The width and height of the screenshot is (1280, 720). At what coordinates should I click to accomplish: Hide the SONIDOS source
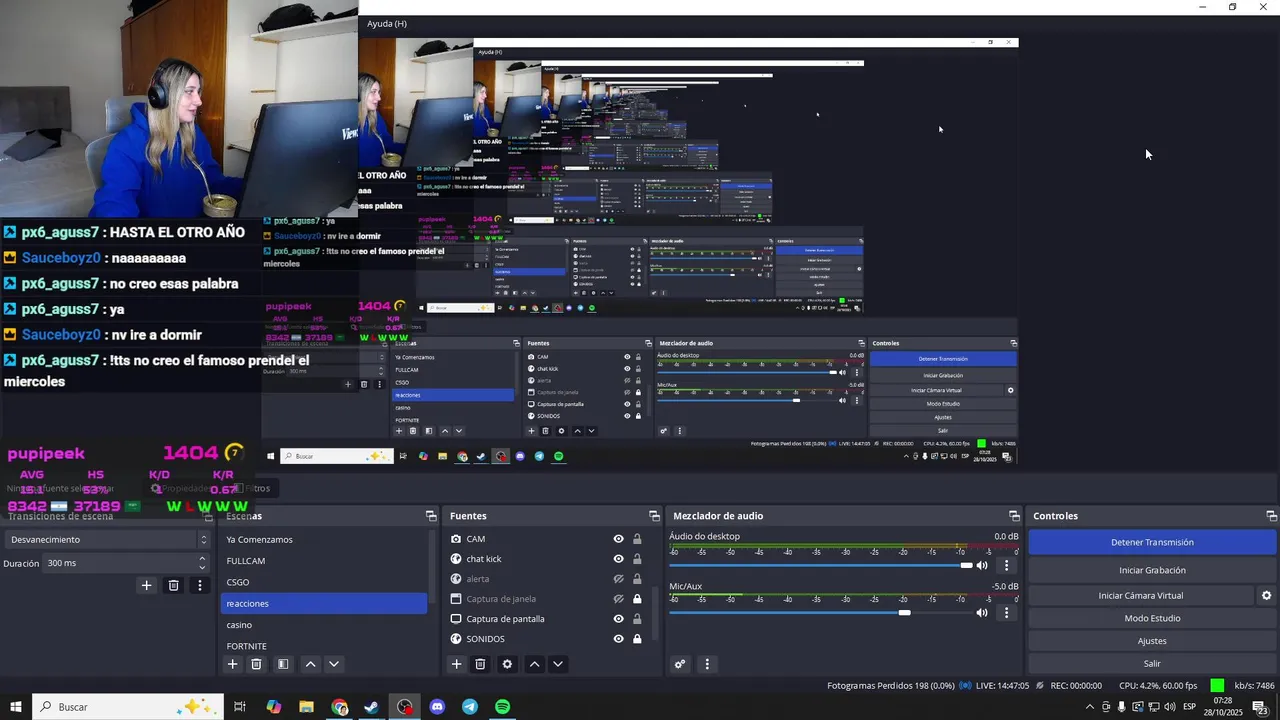click(618, 639)
